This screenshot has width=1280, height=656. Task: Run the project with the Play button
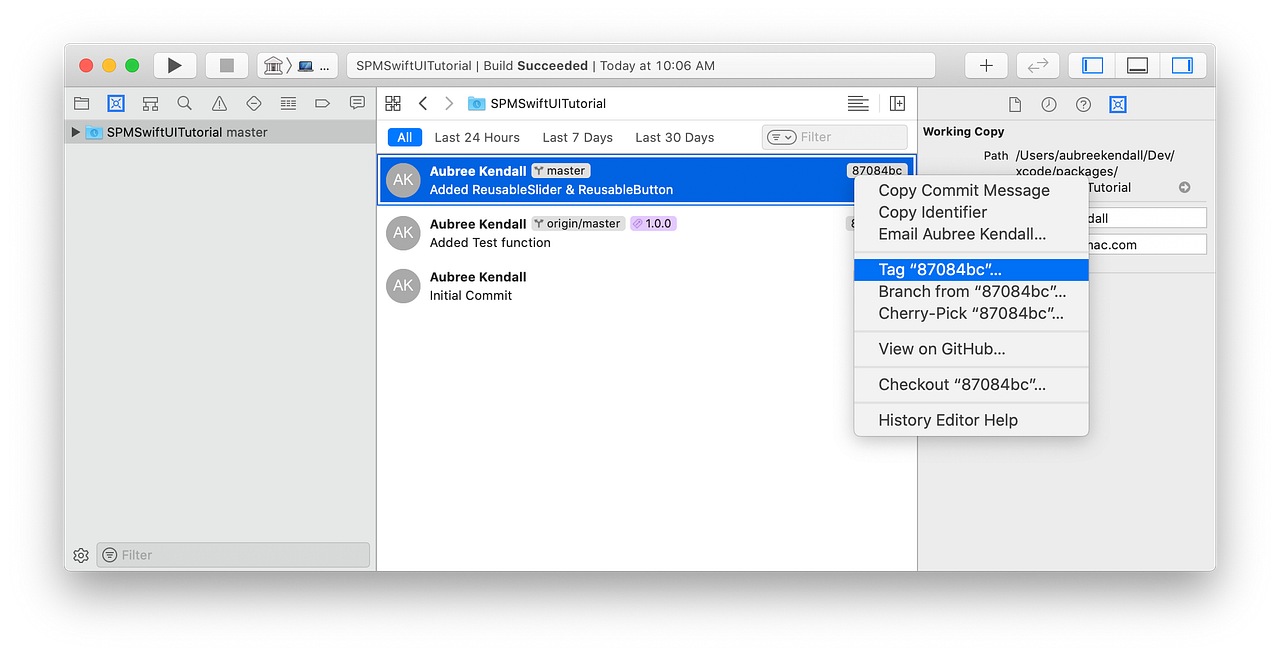pos(174,64)
